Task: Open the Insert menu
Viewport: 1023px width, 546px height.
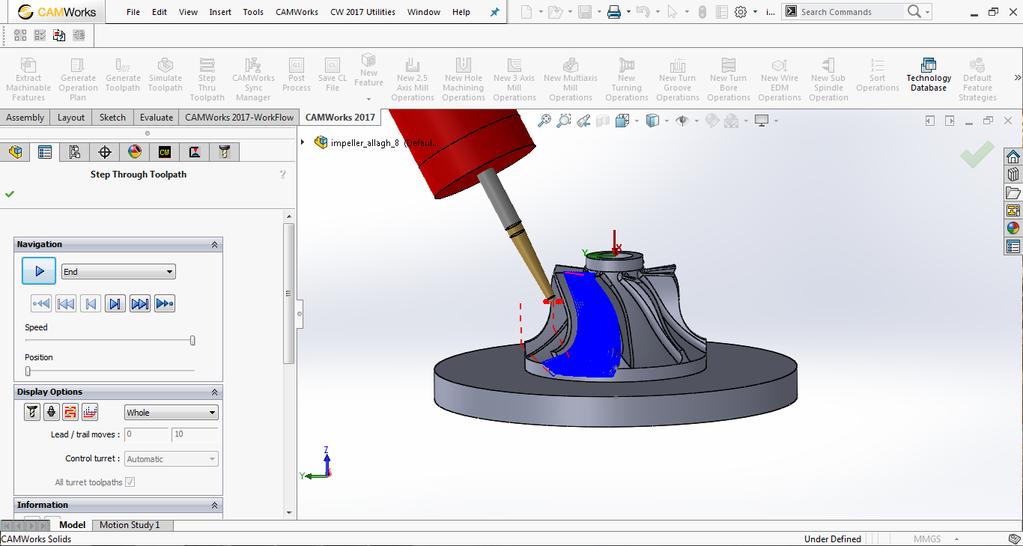Action: coord(220,12)
